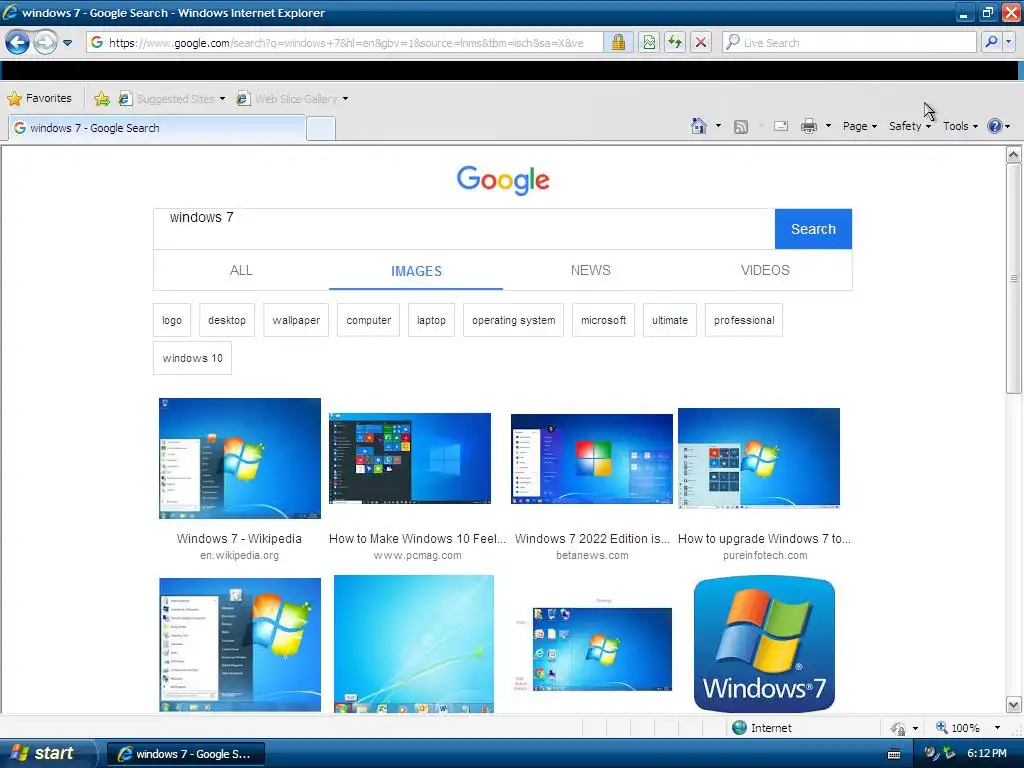The height and width of the screenshot is (768, 1024).
Task: Click the Stop loading red X icon
Action: pos(701,42)
